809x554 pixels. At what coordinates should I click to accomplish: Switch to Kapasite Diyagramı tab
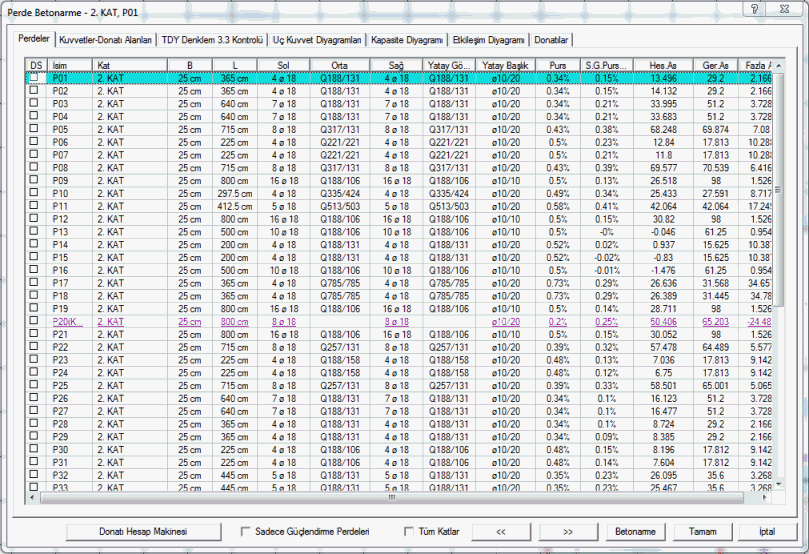(x=407, y=40)
